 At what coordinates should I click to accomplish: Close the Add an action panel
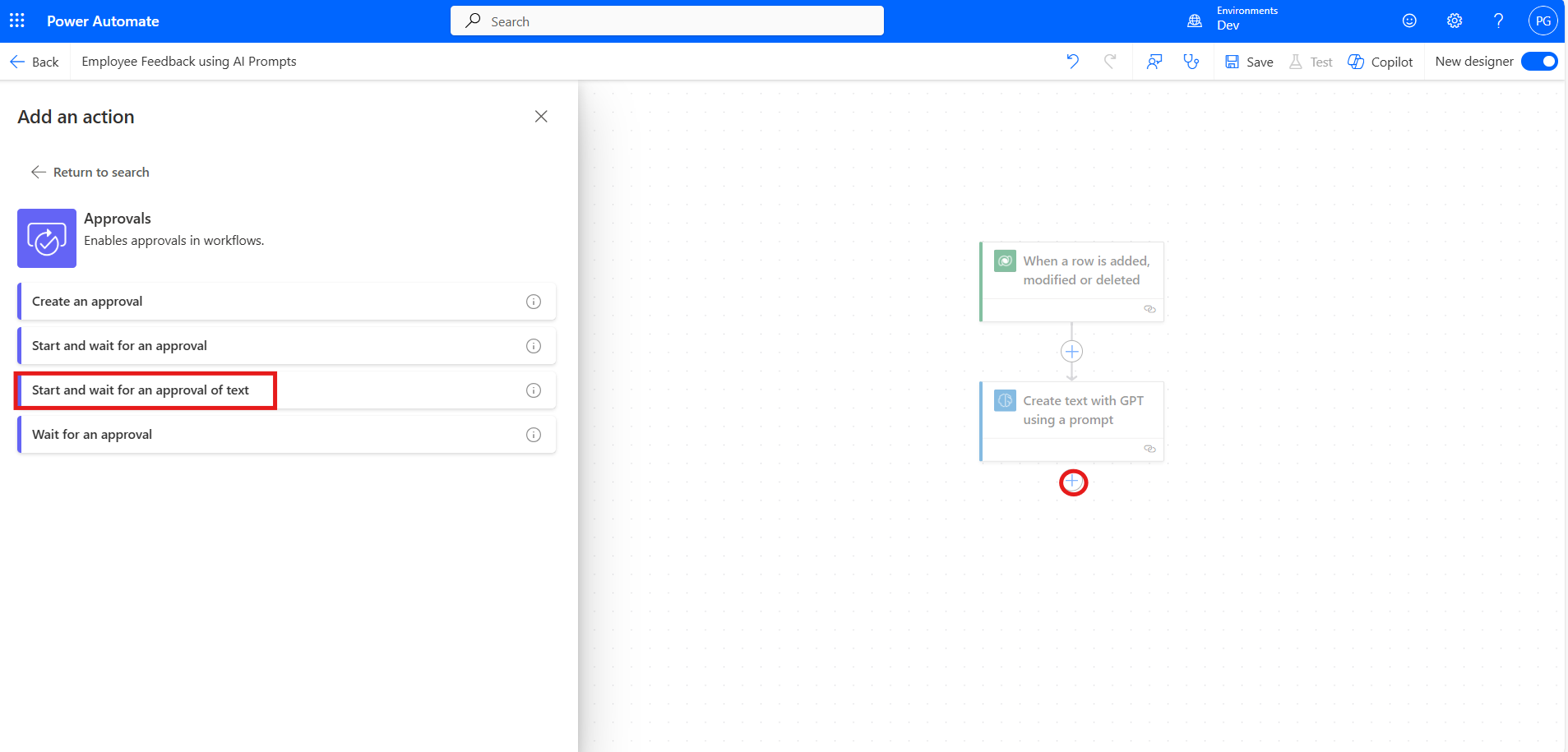541,117
